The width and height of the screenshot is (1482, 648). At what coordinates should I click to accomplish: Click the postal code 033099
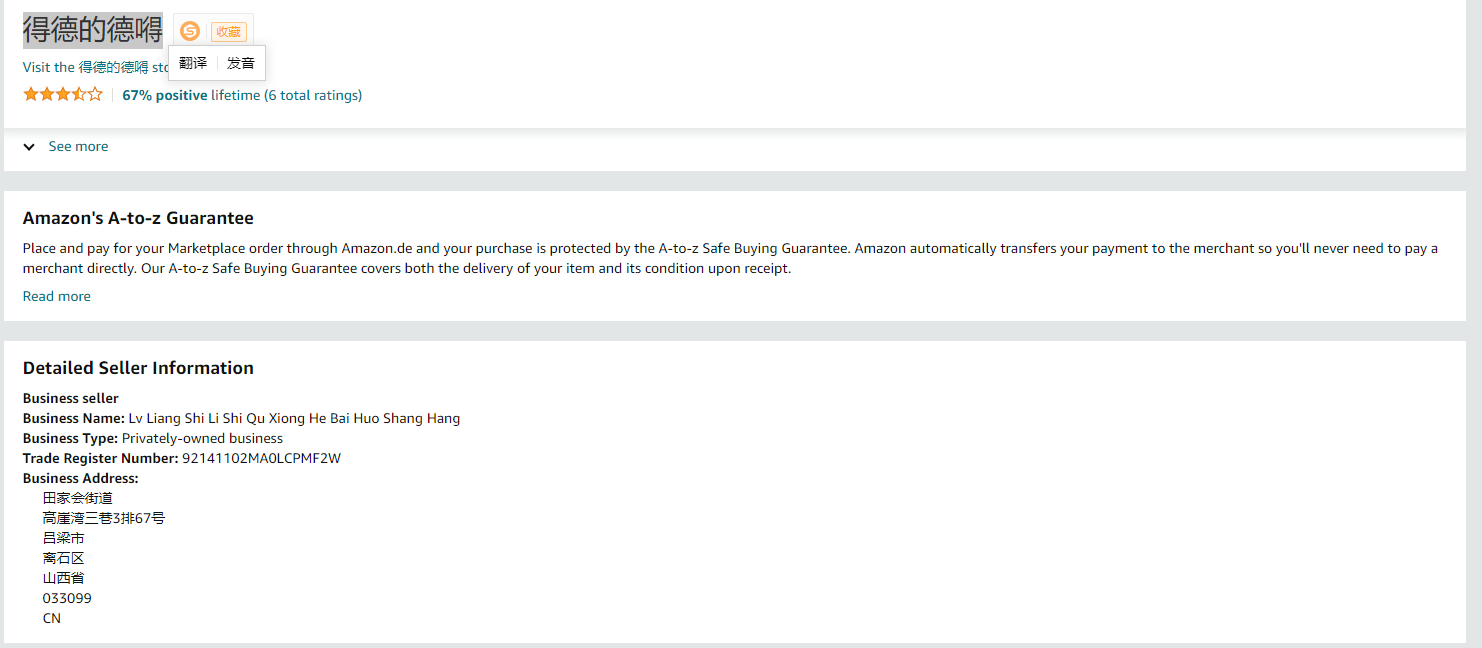[67, 598]
